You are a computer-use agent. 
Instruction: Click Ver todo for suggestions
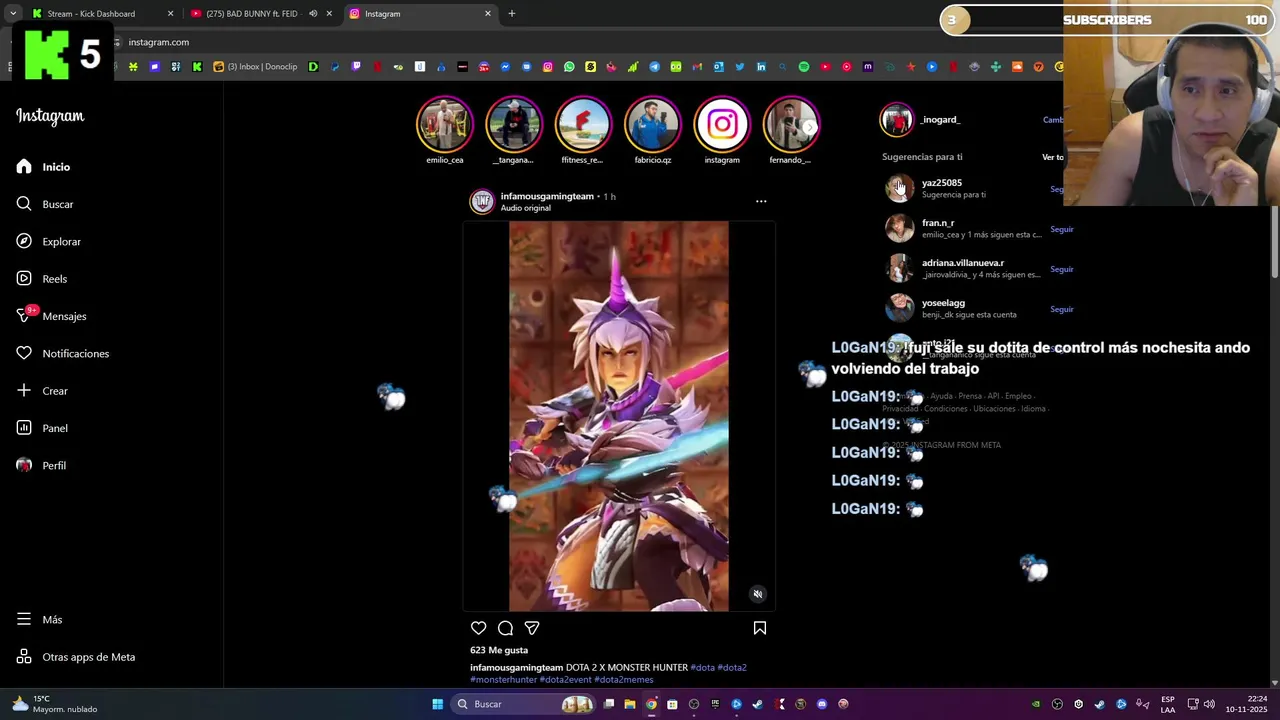click(1053, 157)
